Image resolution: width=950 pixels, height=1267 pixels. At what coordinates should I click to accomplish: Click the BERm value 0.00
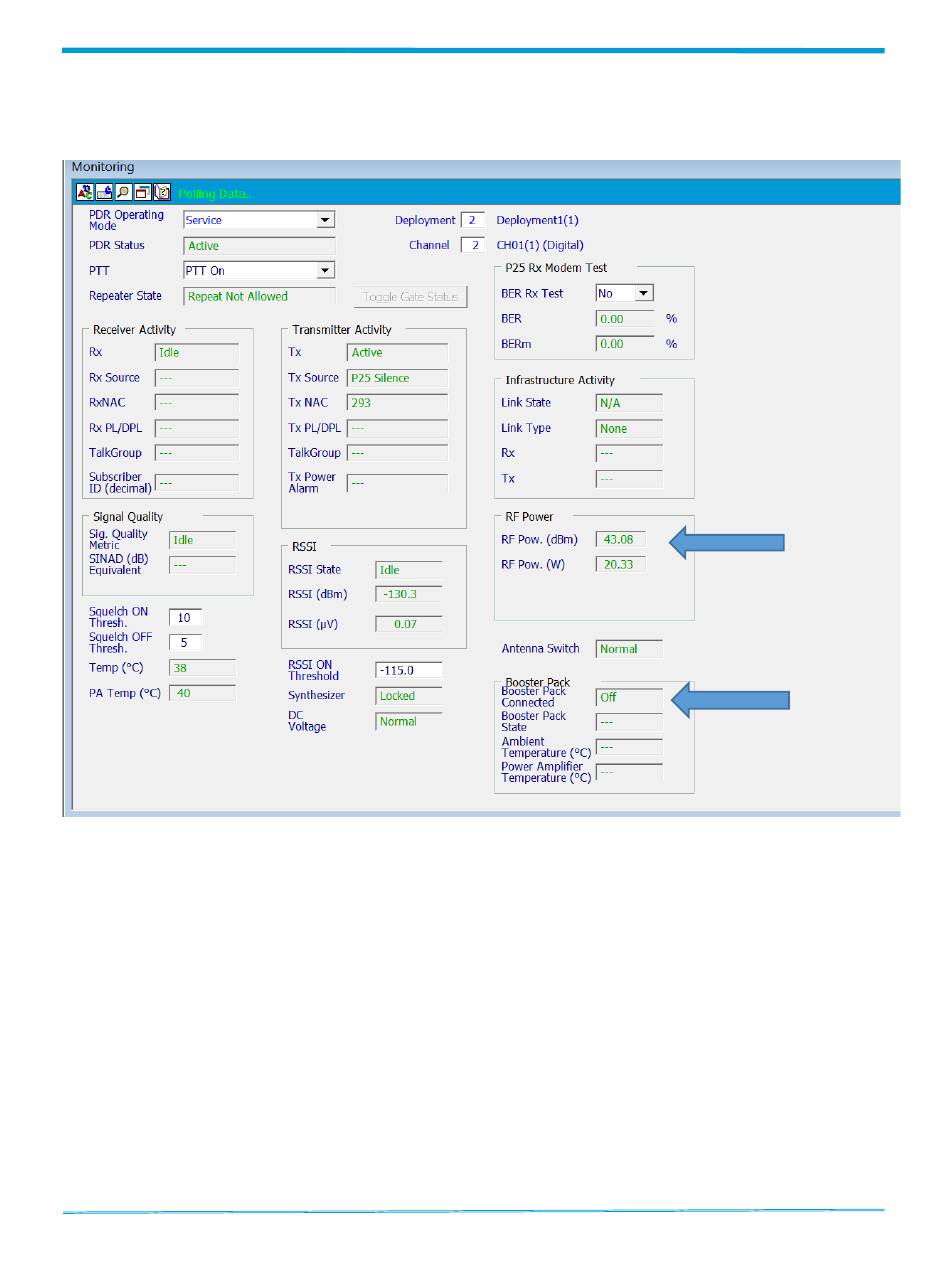tap(626, 343)
